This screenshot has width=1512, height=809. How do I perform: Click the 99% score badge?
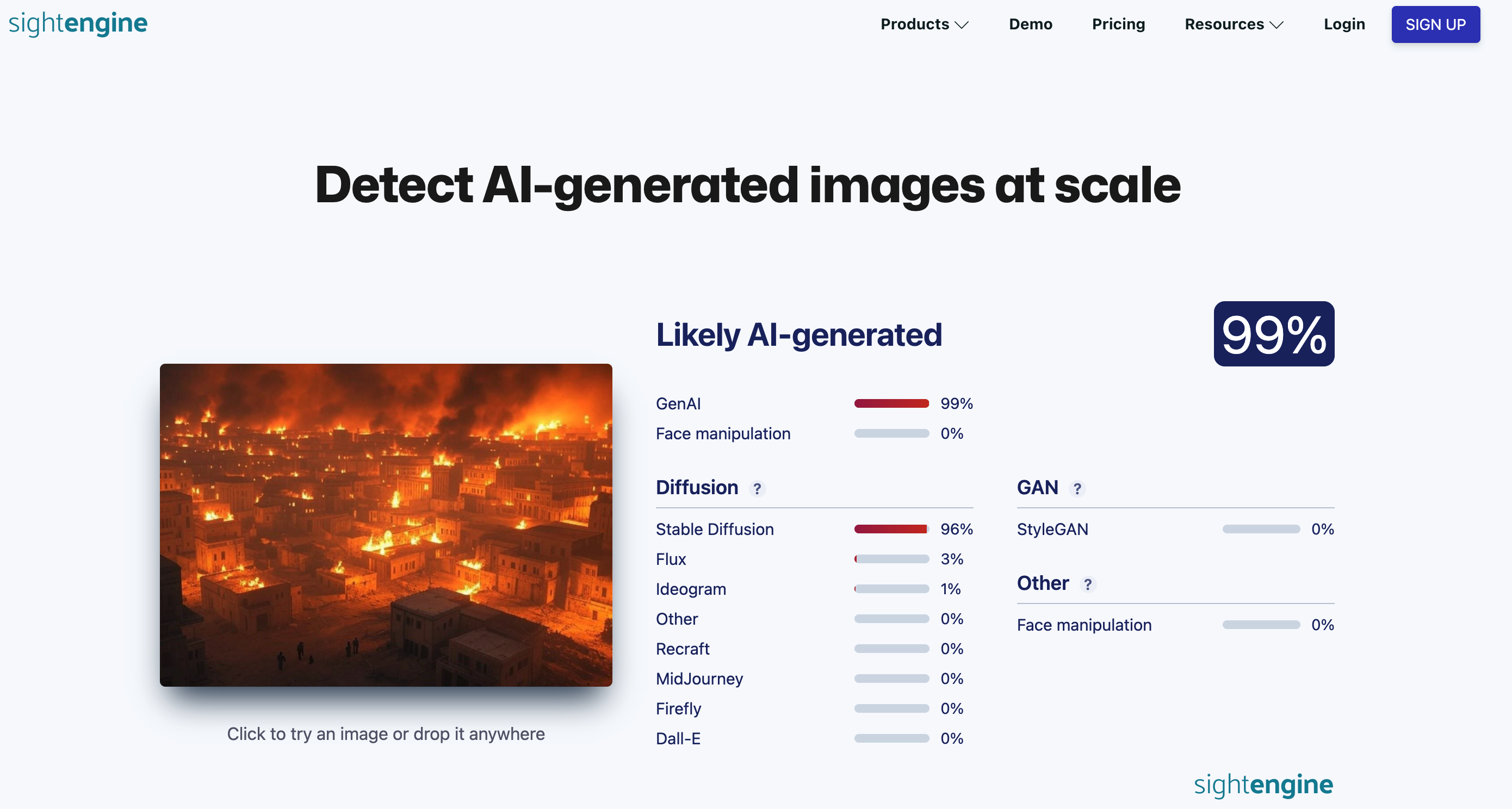click(1274, 334)
